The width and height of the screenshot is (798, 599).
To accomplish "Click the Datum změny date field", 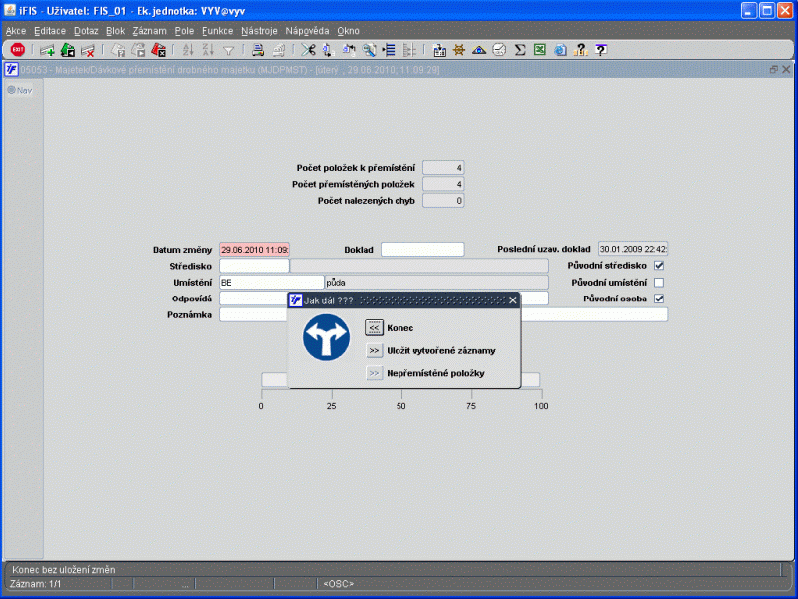I will coord(254,250).
